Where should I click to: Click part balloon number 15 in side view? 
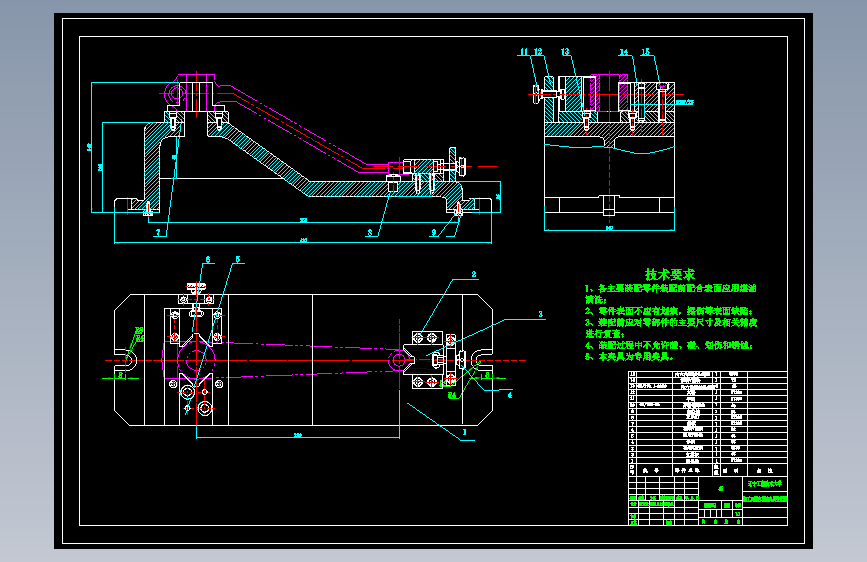[645, 52]
